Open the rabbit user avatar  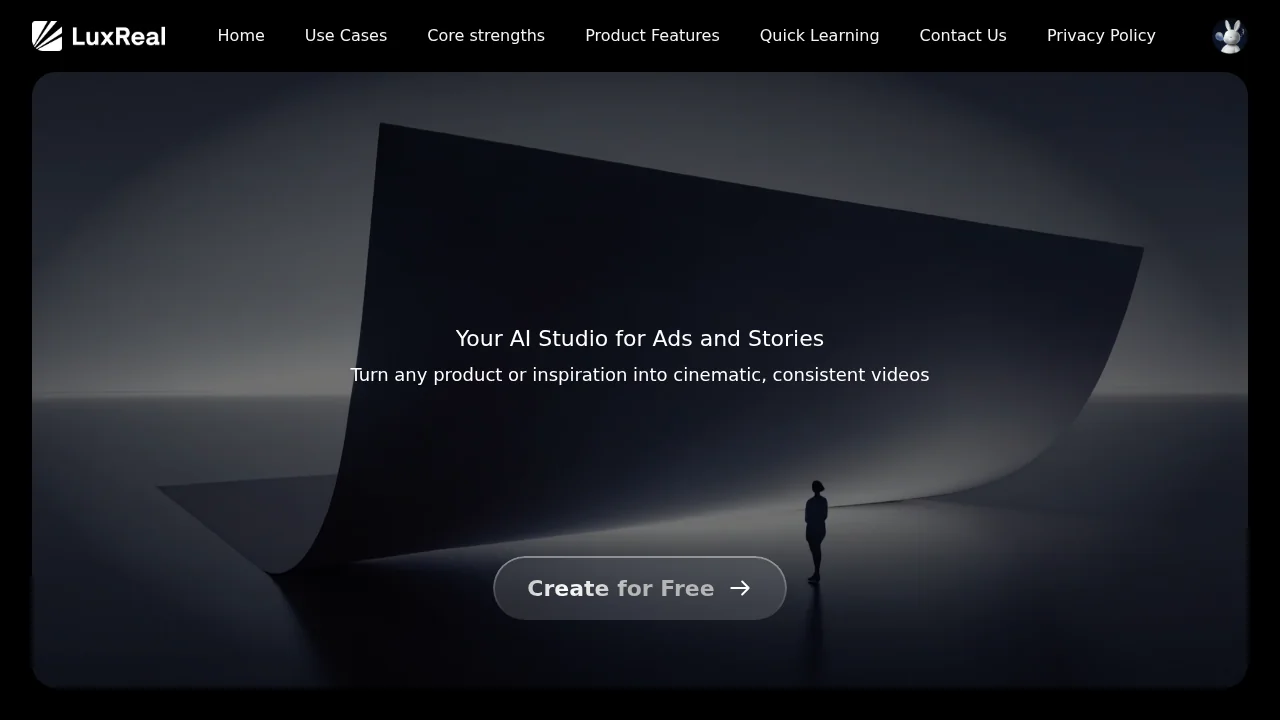coord(1230,36)
